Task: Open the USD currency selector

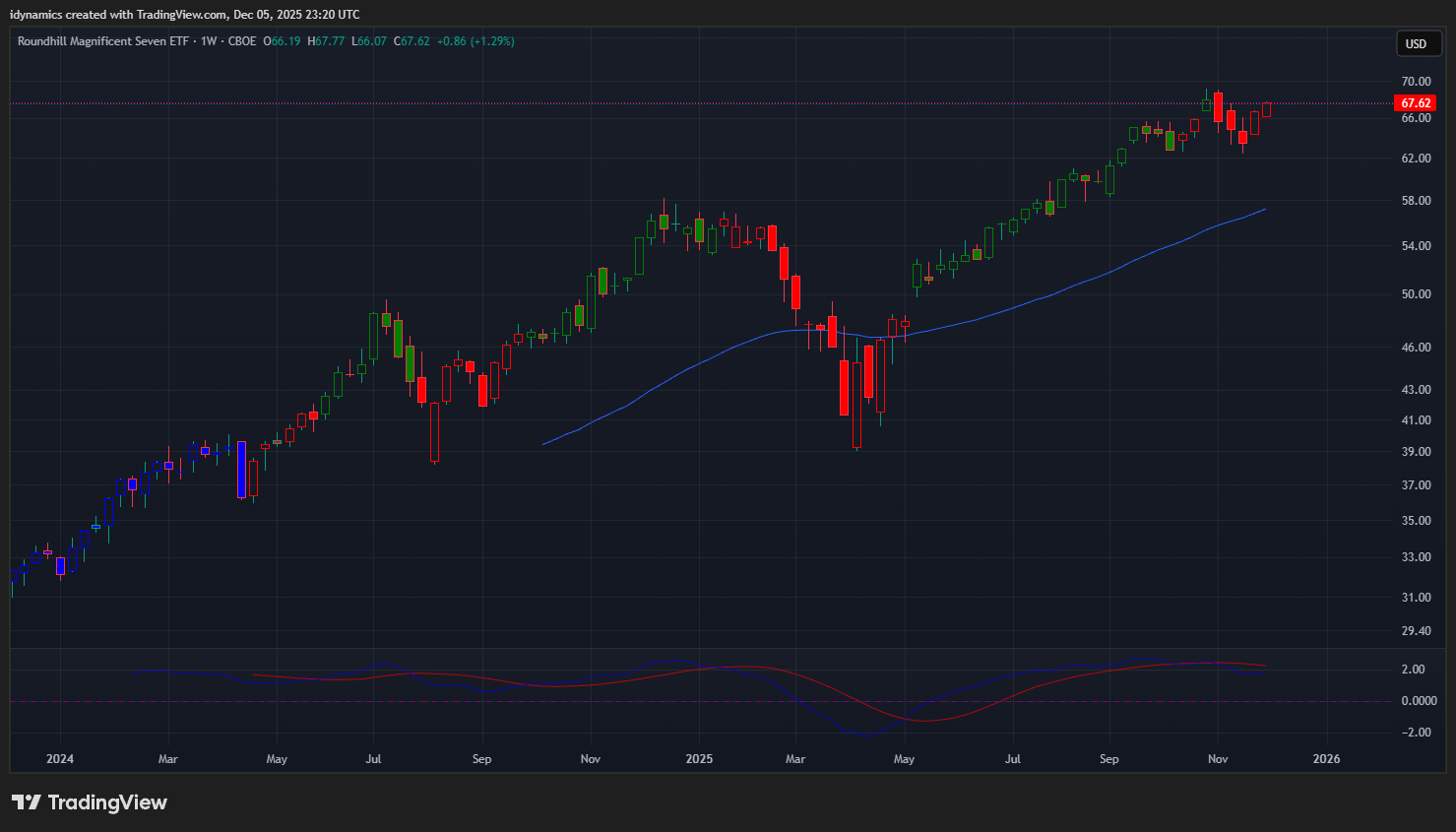Action: coord(1416,43)
